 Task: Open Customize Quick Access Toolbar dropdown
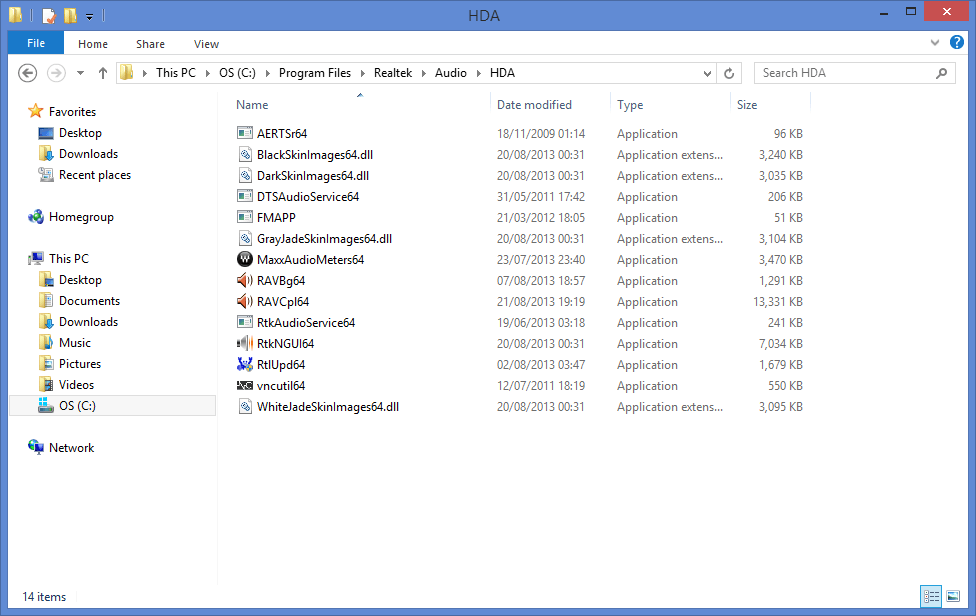tap(90, 16)
